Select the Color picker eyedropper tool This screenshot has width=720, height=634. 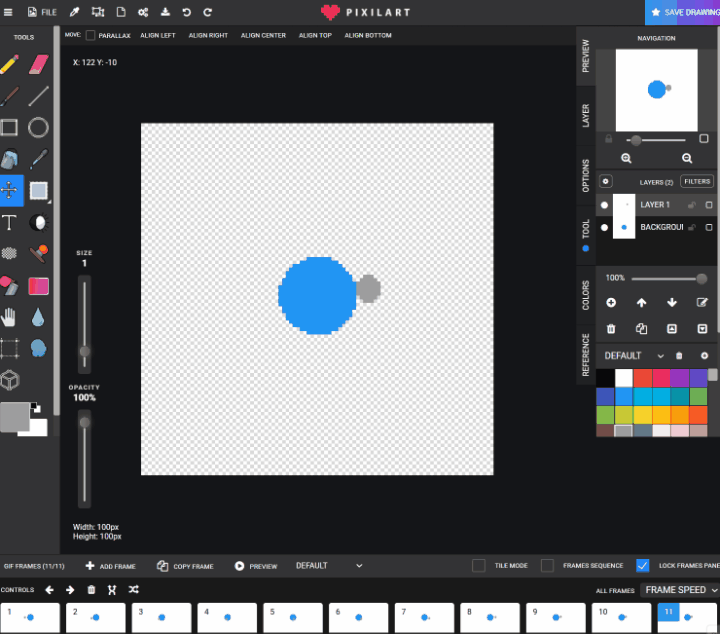click(x=39, y=159)
